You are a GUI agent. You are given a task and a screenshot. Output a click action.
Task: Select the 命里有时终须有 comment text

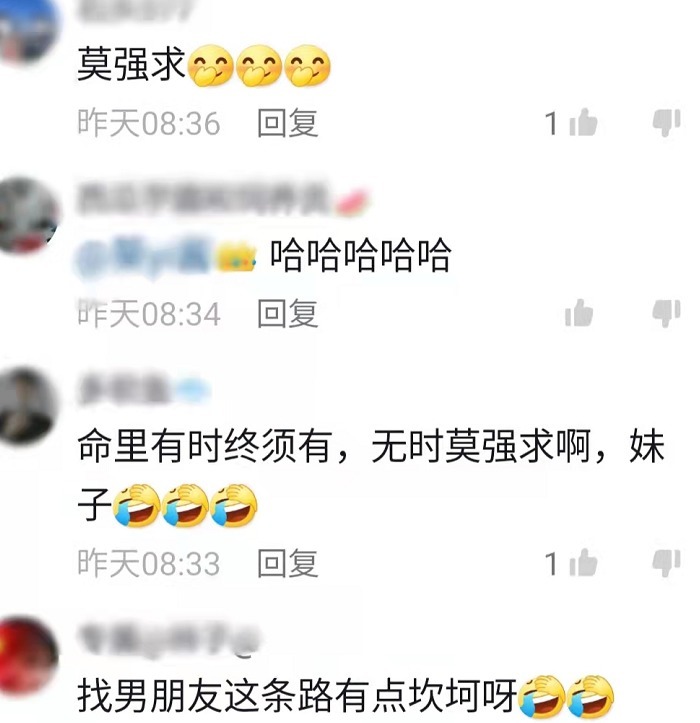371,477
